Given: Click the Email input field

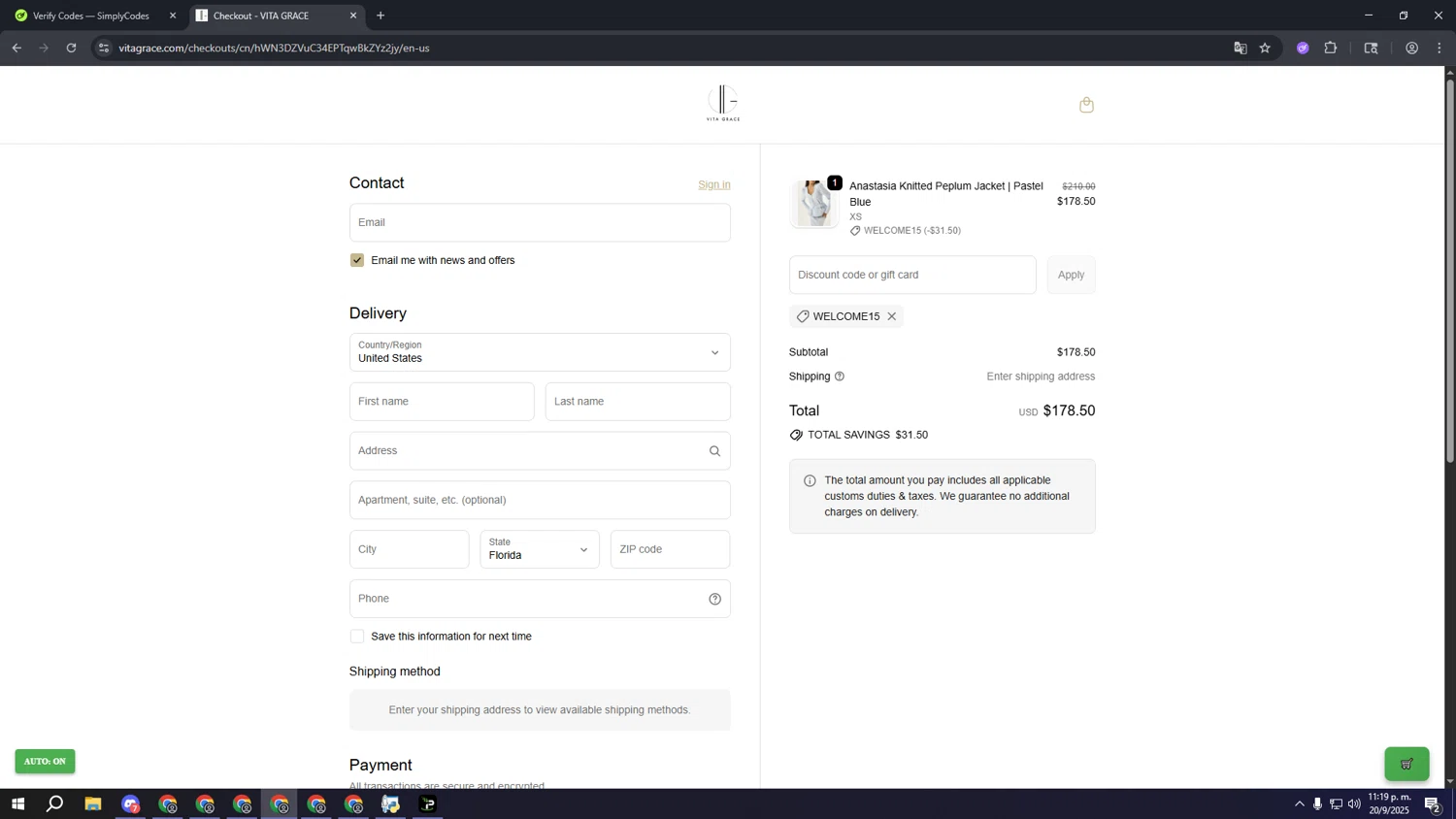Looking at the screenshot, I should coord(540,222).
